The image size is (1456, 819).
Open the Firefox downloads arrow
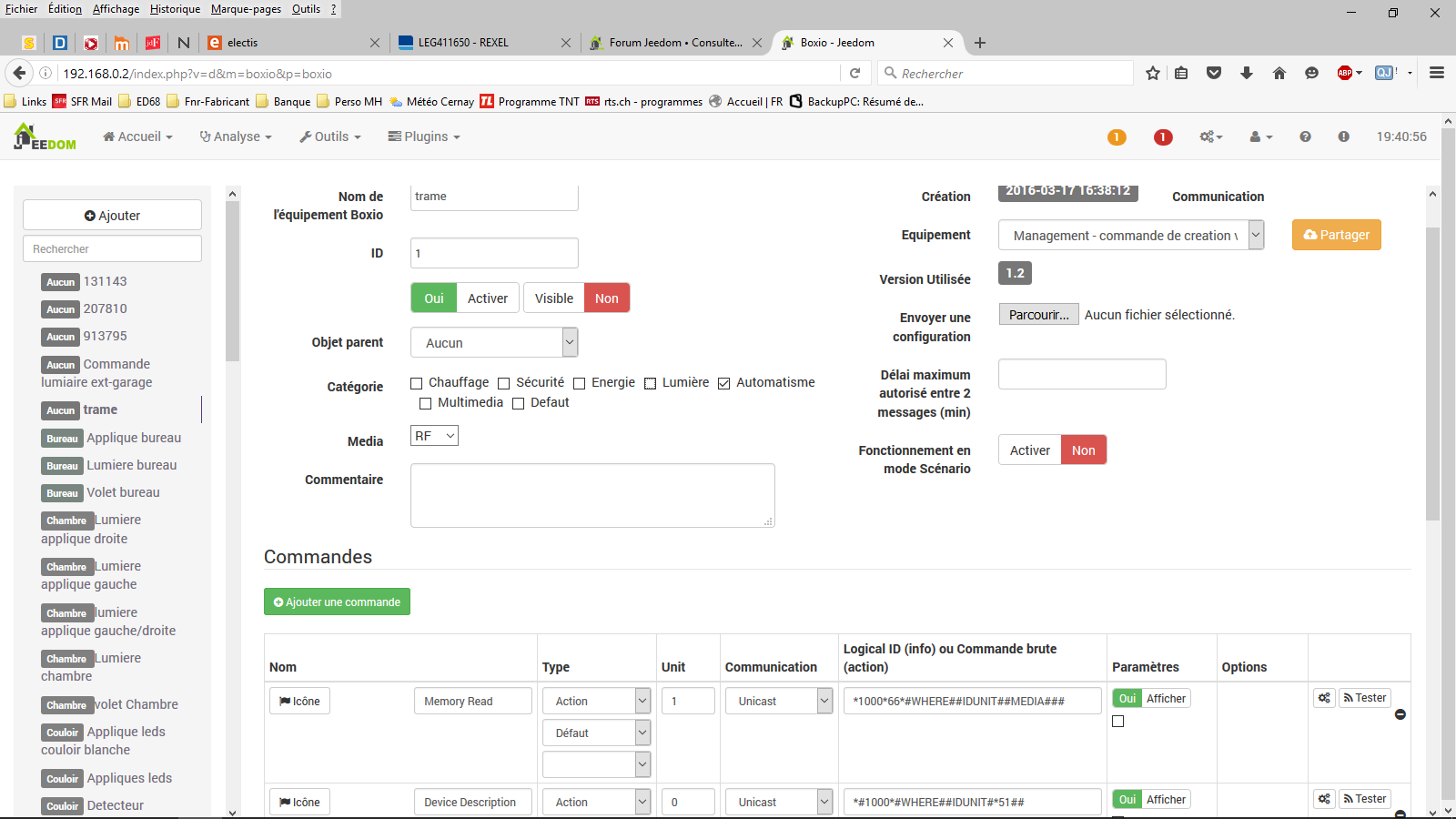[x=1247, y=73]
